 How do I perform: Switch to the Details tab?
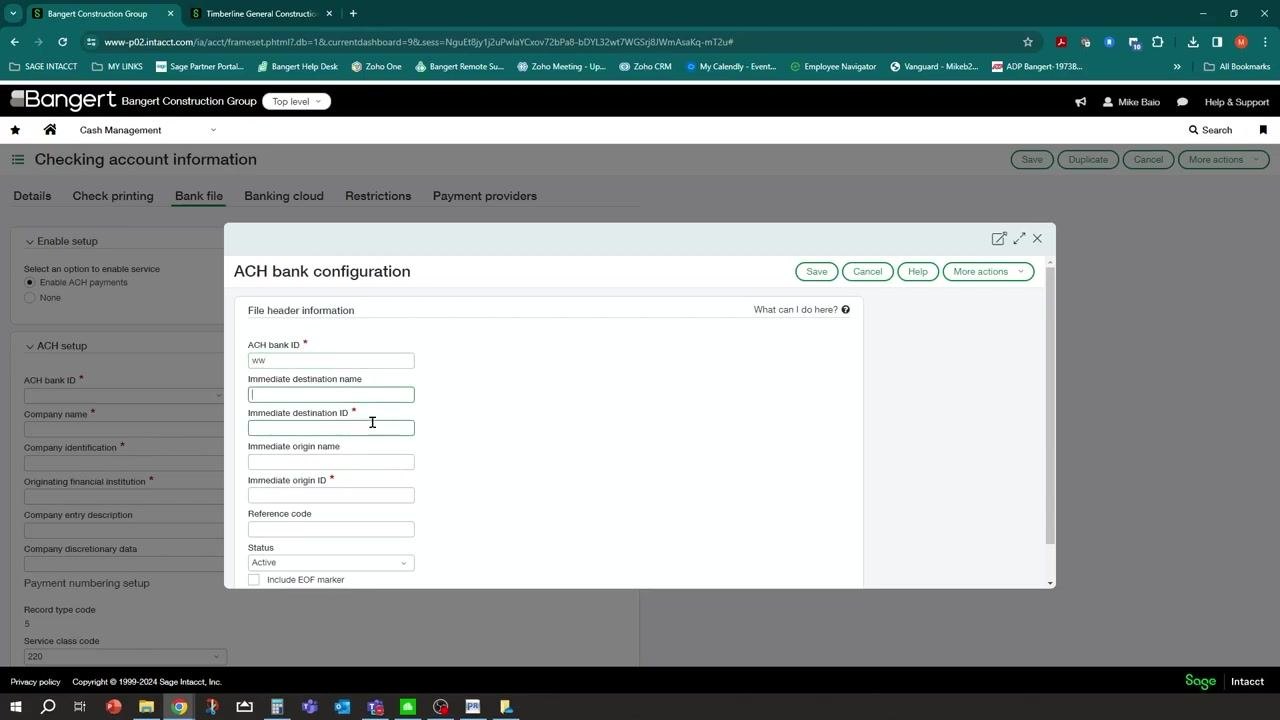(x=32, y=196)
